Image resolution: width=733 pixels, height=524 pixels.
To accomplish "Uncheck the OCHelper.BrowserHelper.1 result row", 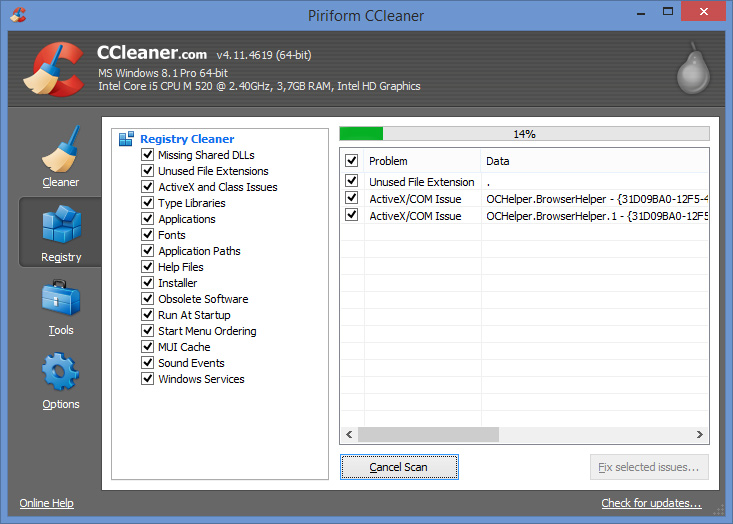I will pos(352,215).
